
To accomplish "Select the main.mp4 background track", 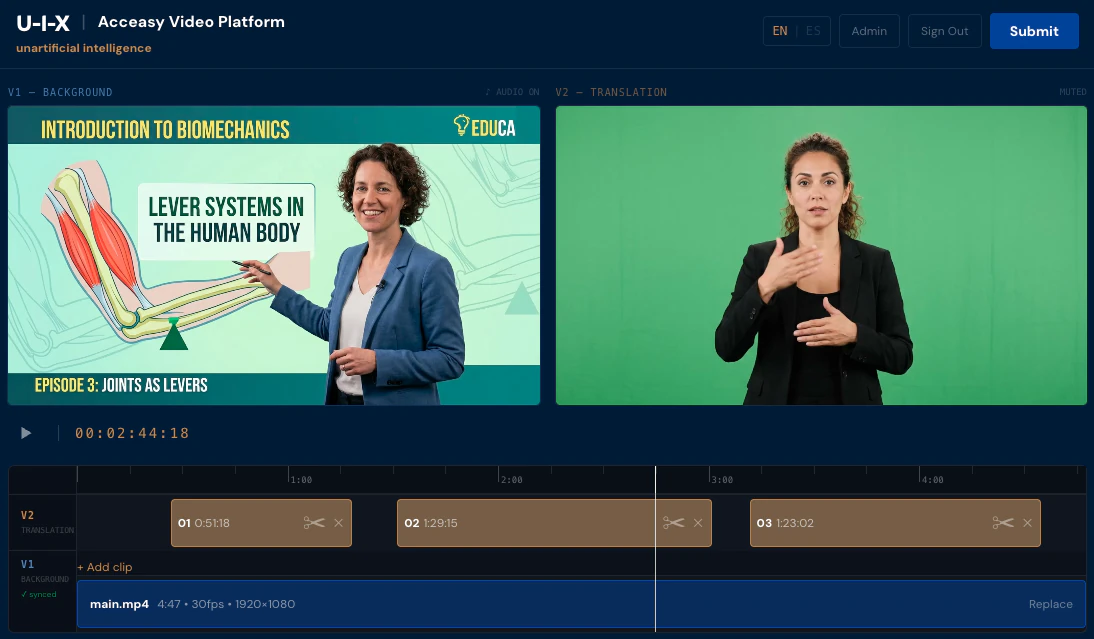I will (x=581, y=604).
